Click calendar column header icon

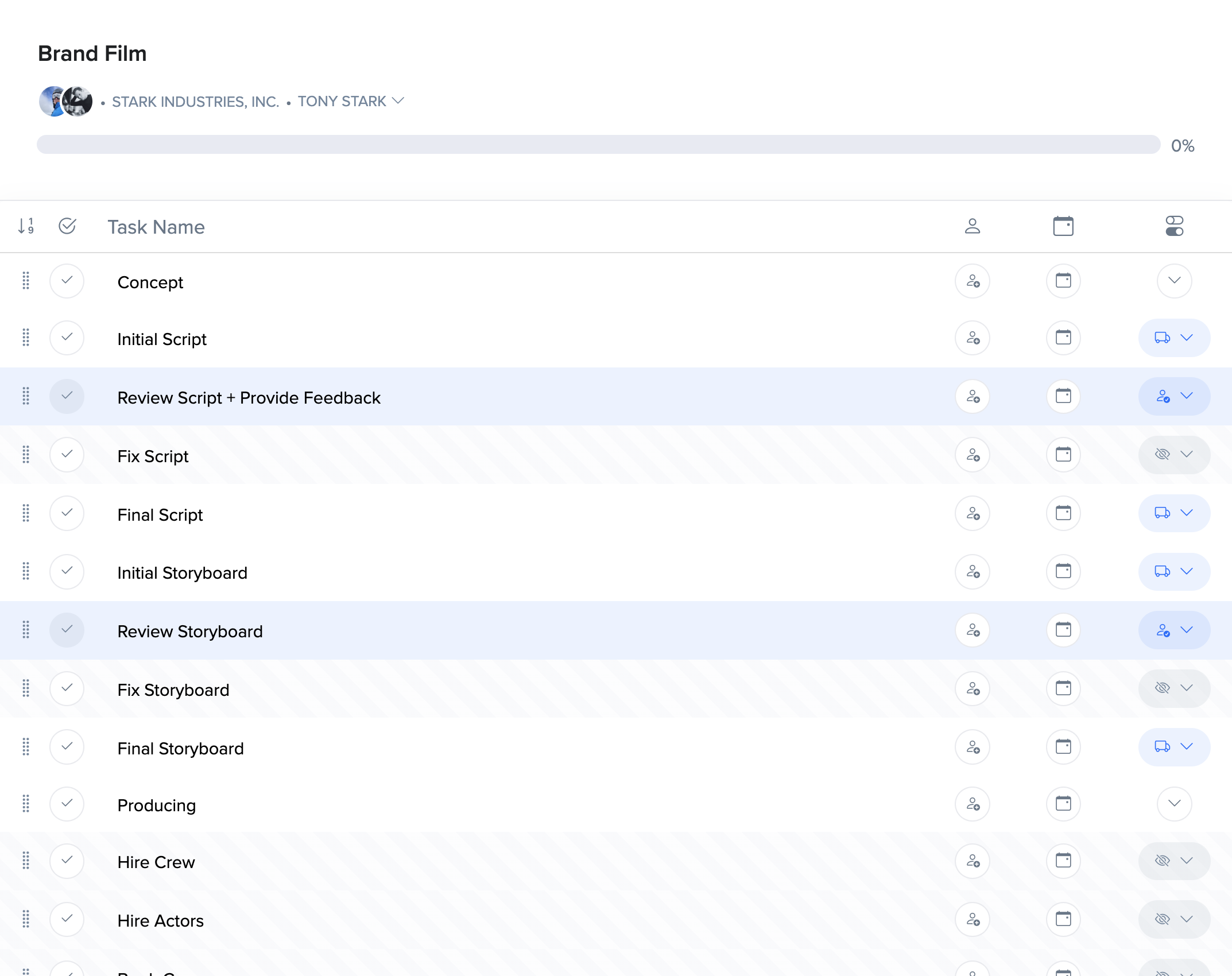click(x=1063, y=226)
